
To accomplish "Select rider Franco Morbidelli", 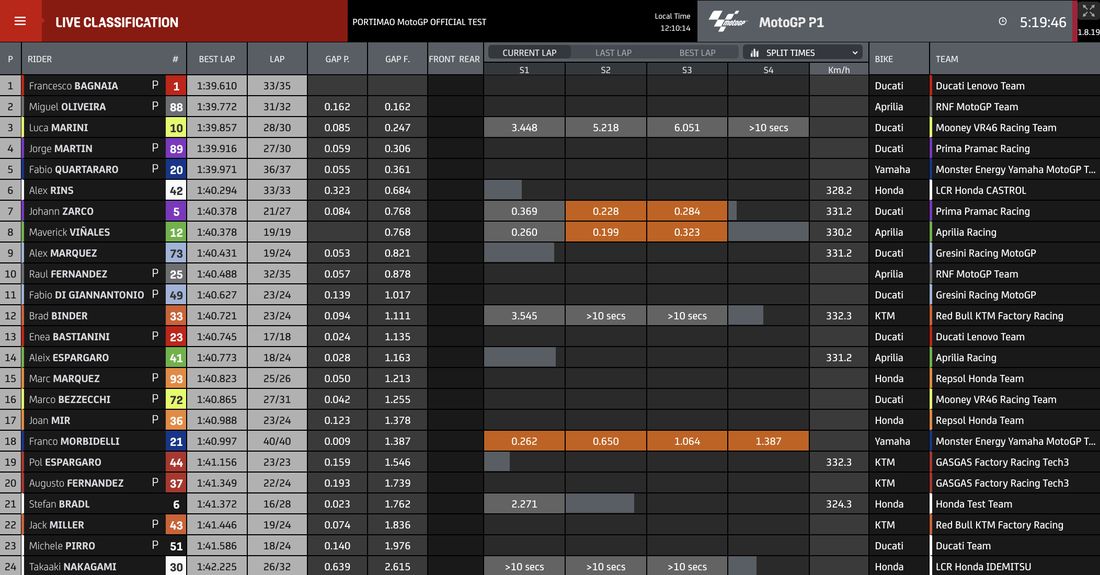I will 74,441.
